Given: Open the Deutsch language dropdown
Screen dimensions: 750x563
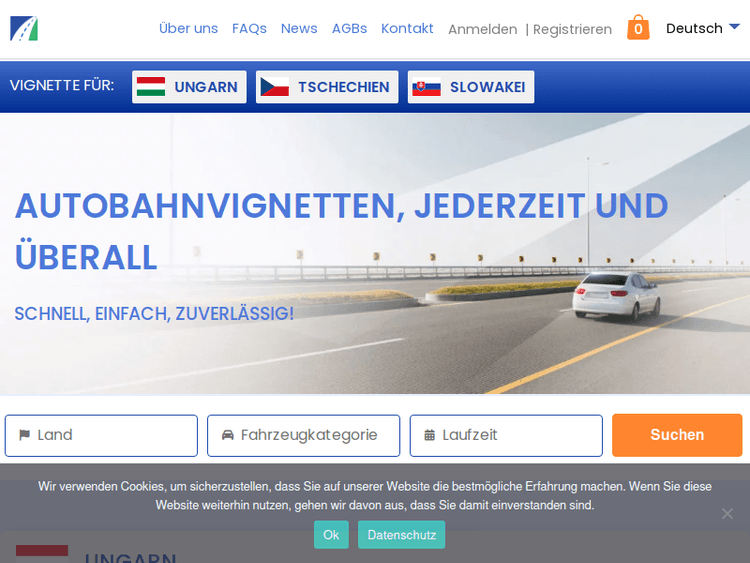Looking at the screenshot, I should click(703, 28).
